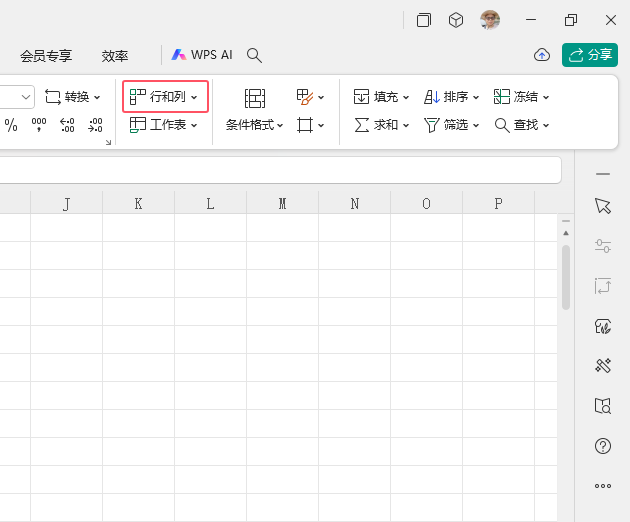Open the 冻结 (Freeze) panes dropdown

(521, 97)
